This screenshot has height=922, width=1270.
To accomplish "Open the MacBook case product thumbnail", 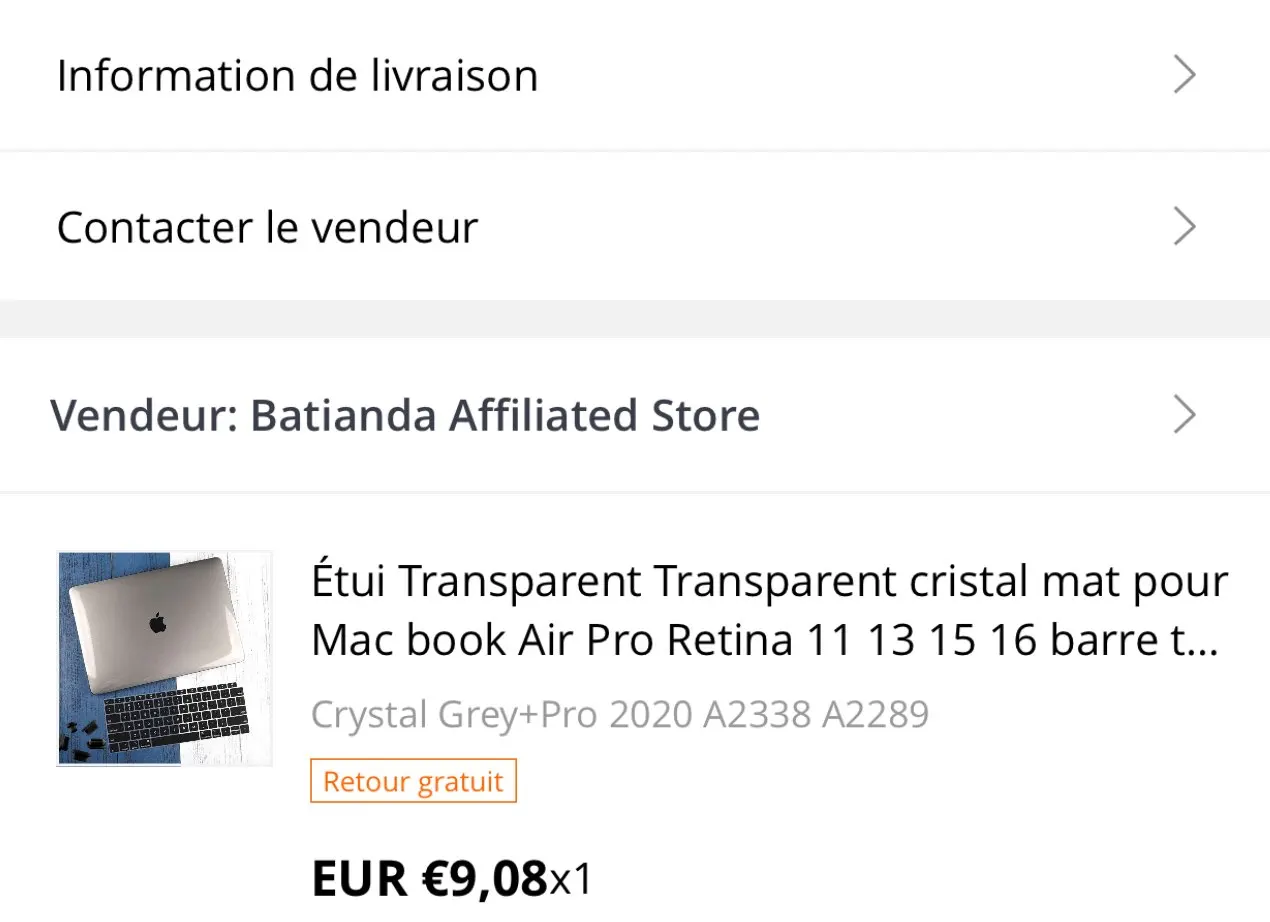I will (164, 658).
